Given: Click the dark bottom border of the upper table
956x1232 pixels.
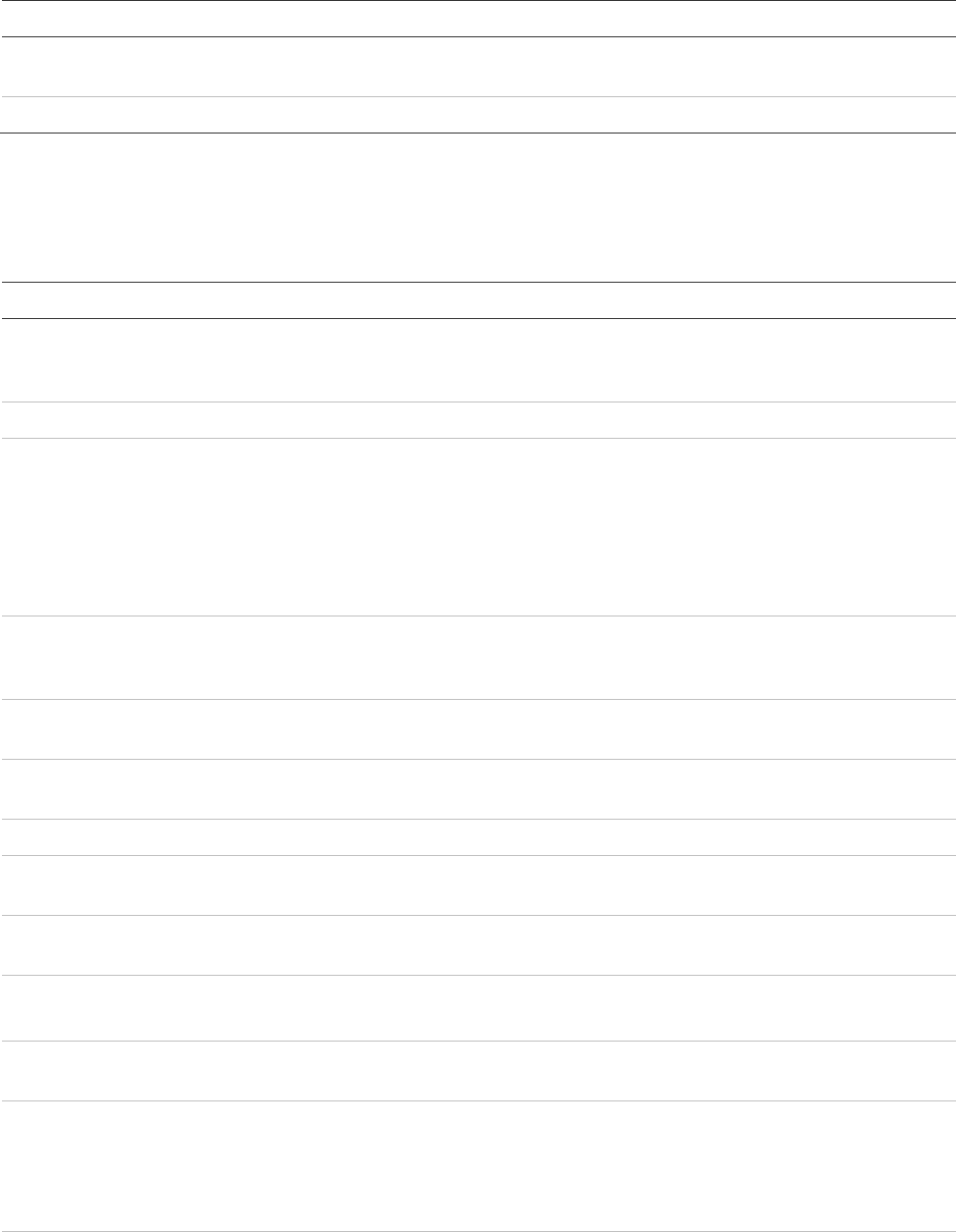Looking at the screenshot, I should click(478, 133).
